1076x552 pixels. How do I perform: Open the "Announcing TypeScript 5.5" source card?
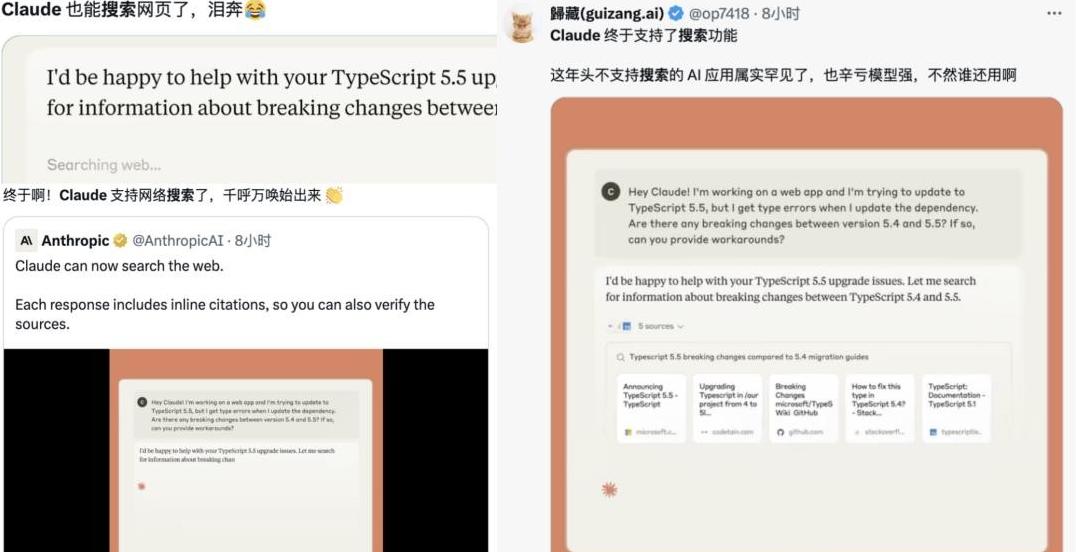[651, 409]
